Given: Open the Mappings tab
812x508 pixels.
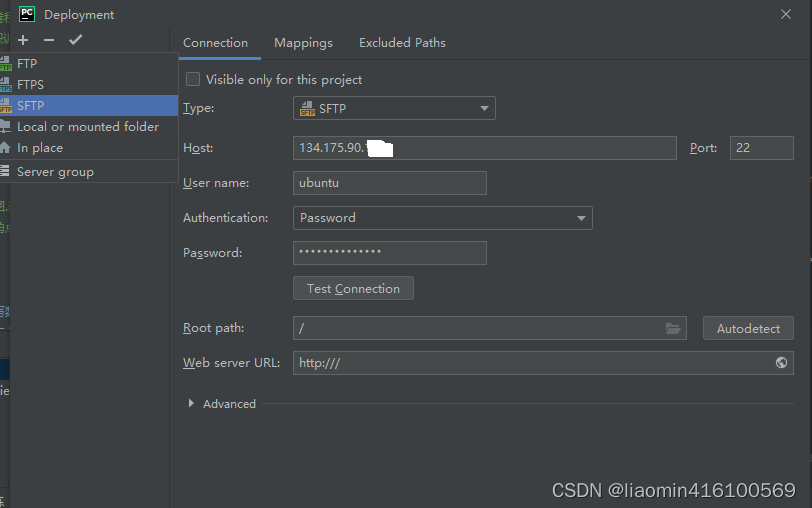Looking at the screenshot, I should coord(303,43).
